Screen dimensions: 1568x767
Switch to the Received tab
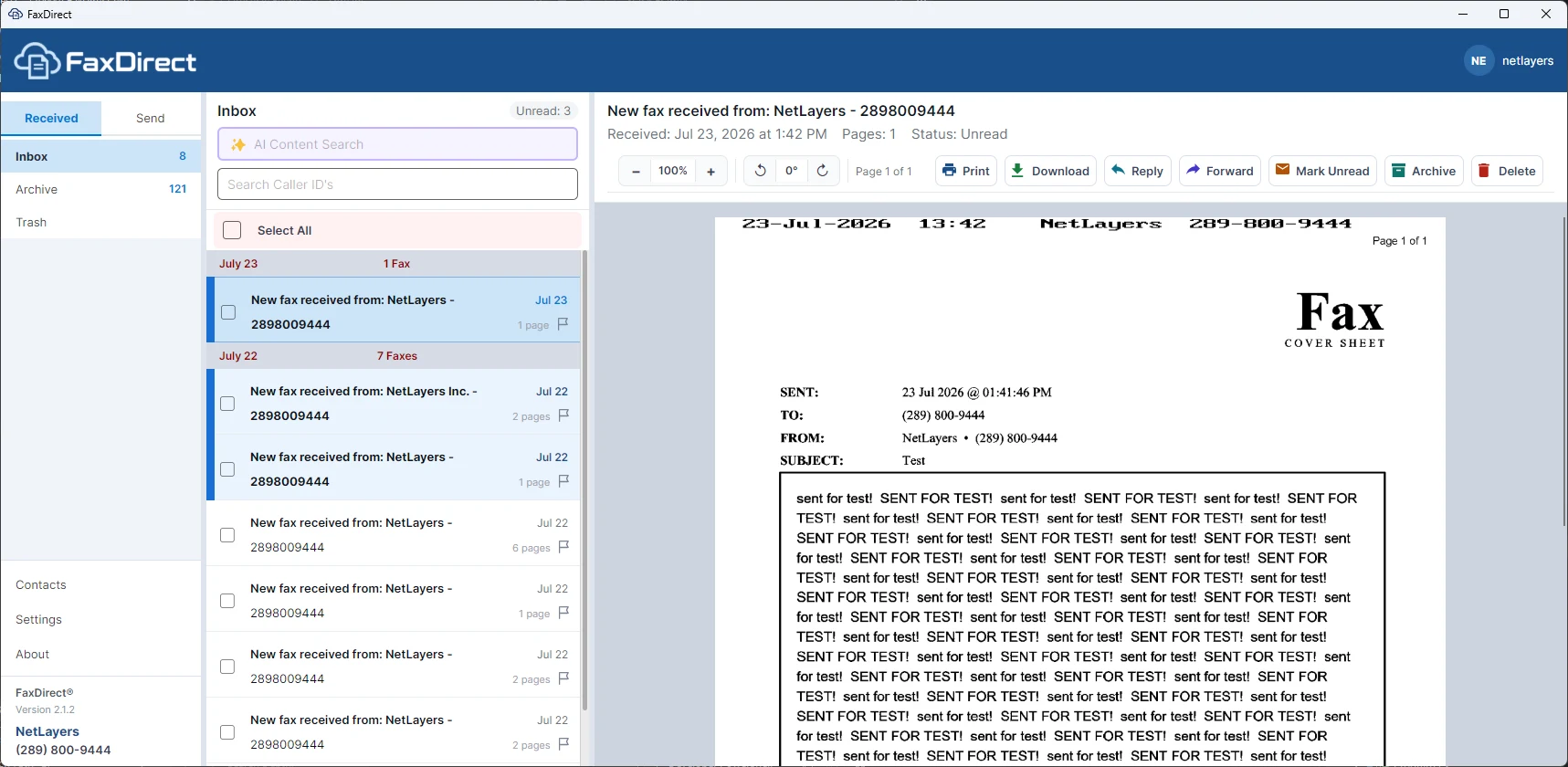point(51,118)
